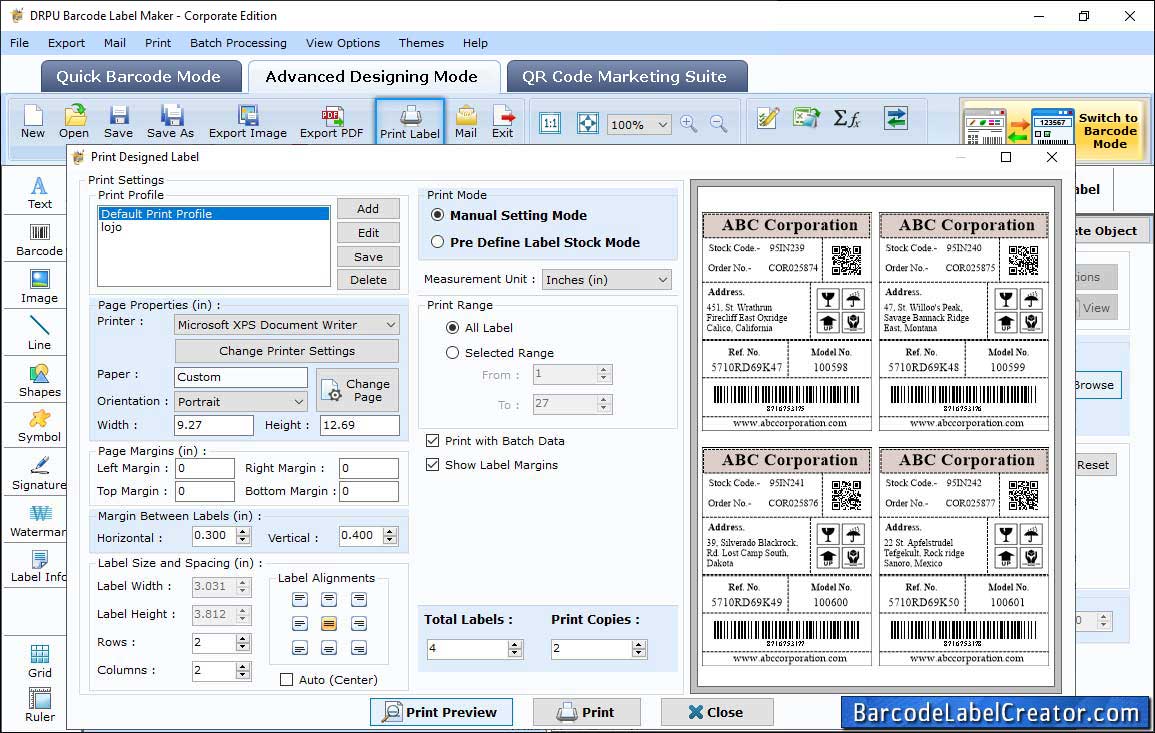The height and width of the screenshot is (733, 1155).
Task: Select the Image tool in sidebar
Action: point(39,287)
